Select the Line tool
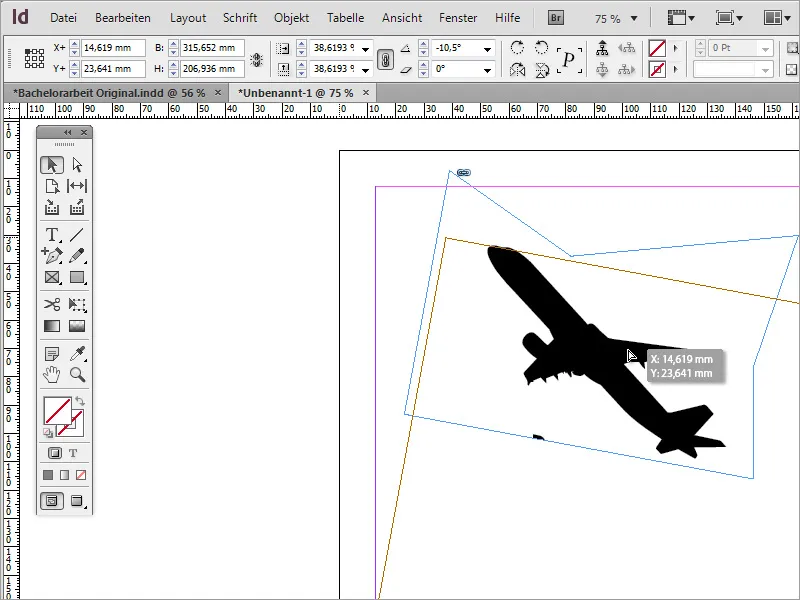 (77, 235)
